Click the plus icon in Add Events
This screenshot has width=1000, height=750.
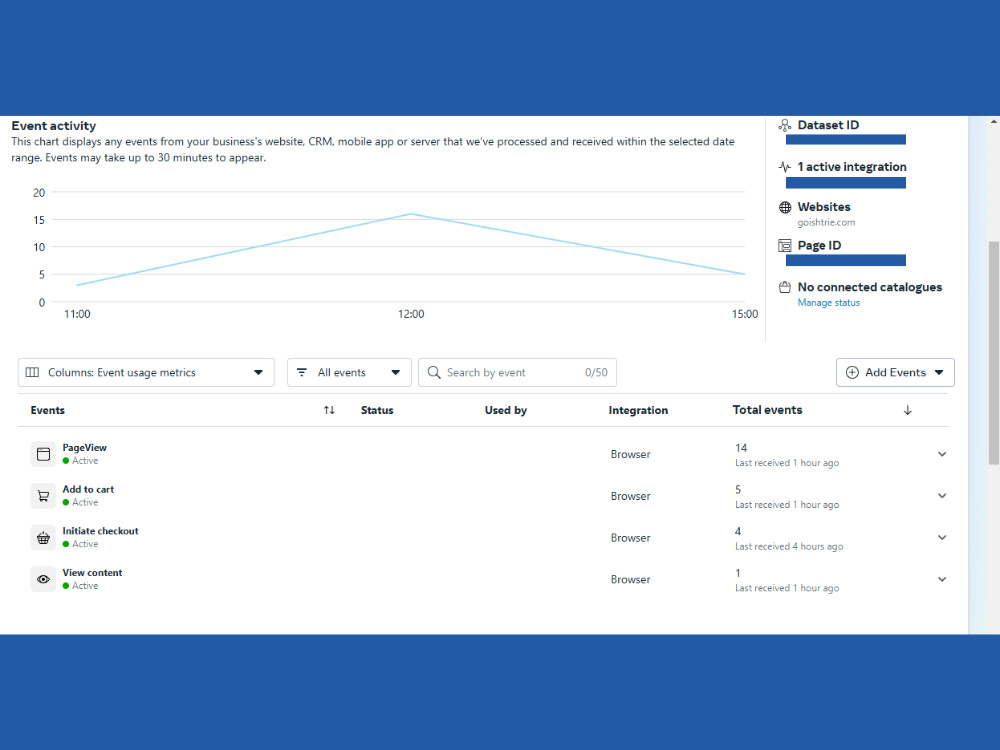coord(852,372)
